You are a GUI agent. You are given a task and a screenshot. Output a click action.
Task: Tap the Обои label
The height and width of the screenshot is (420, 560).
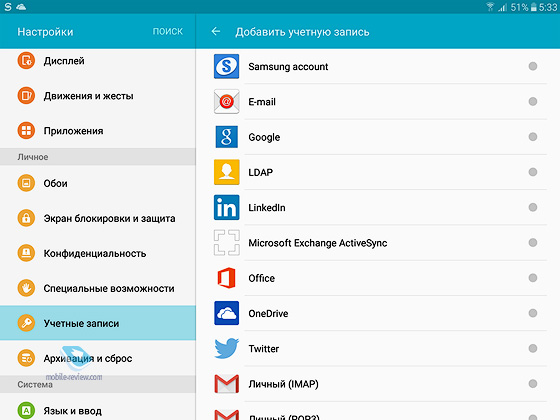[55, 184]
